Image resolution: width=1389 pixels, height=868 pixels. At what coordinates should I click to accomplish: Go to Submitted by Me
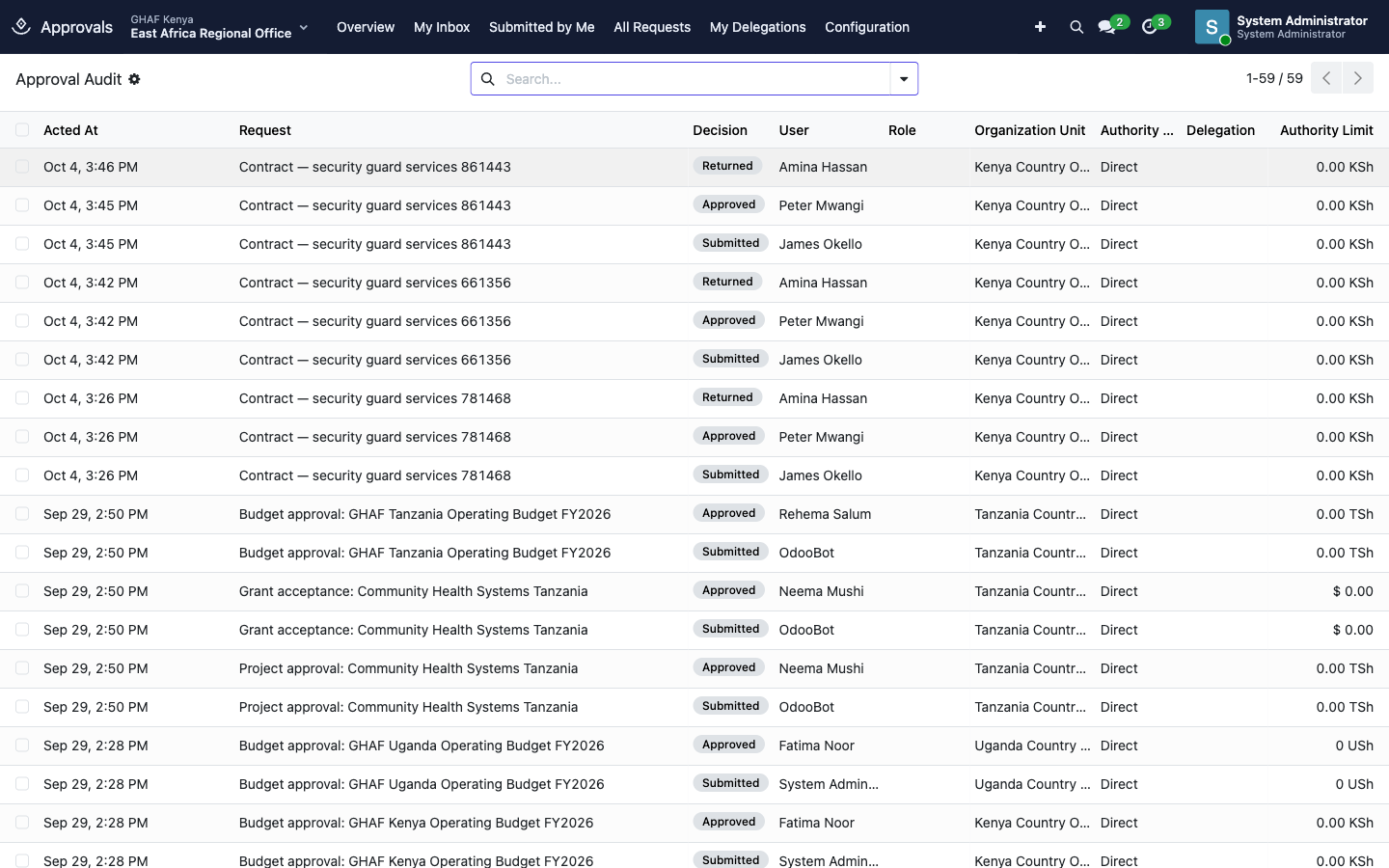pos(541,27)
